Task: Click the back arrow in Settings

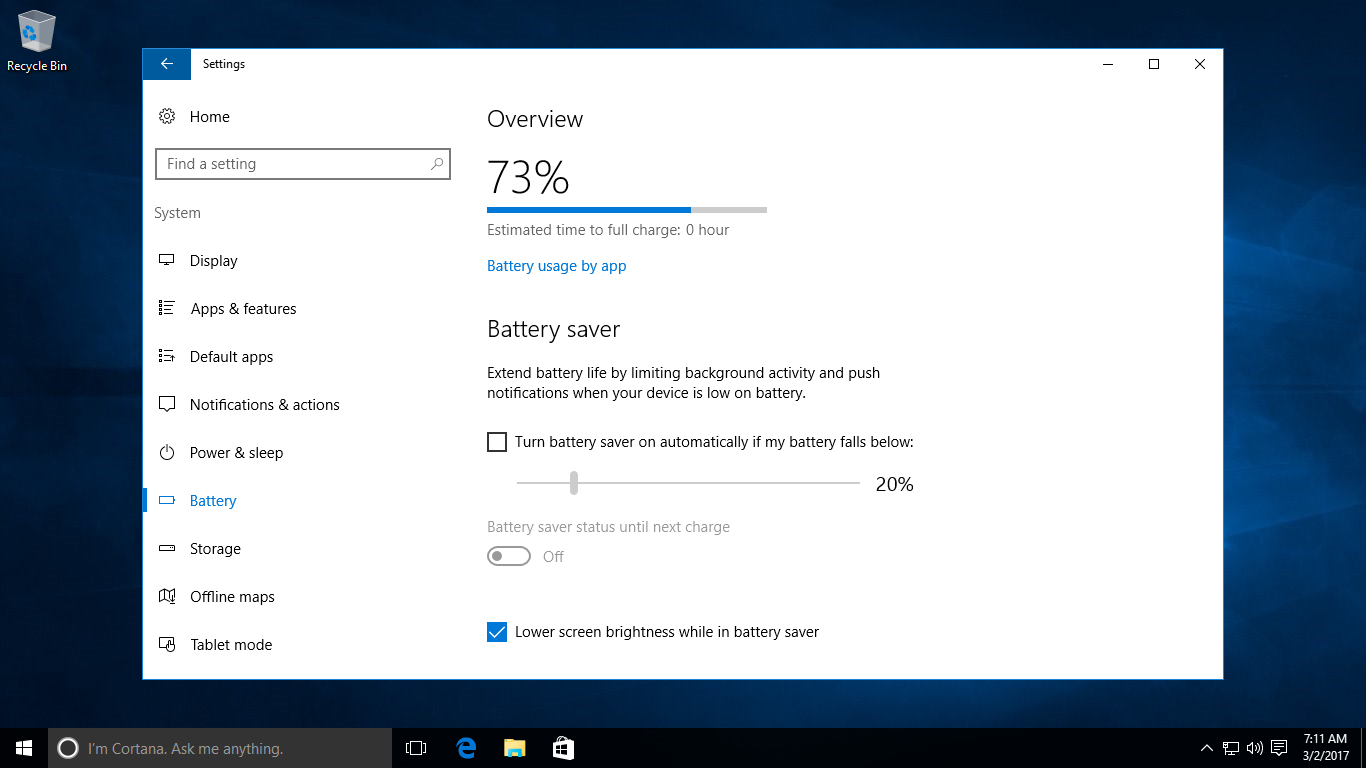Action: pos(166,64)
